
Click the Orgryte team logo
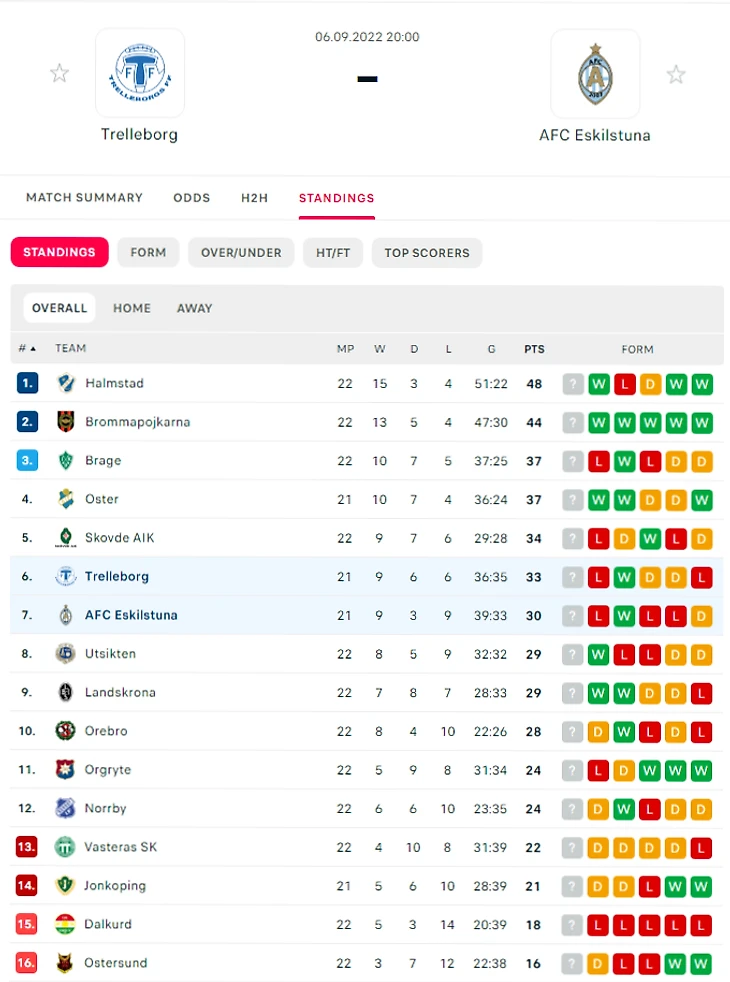point(65,770)
